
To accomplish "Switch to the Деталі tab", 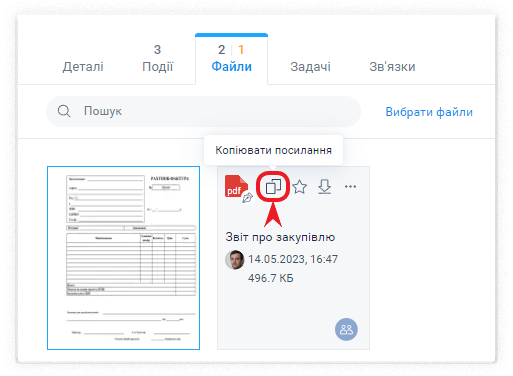I will 83,67.
